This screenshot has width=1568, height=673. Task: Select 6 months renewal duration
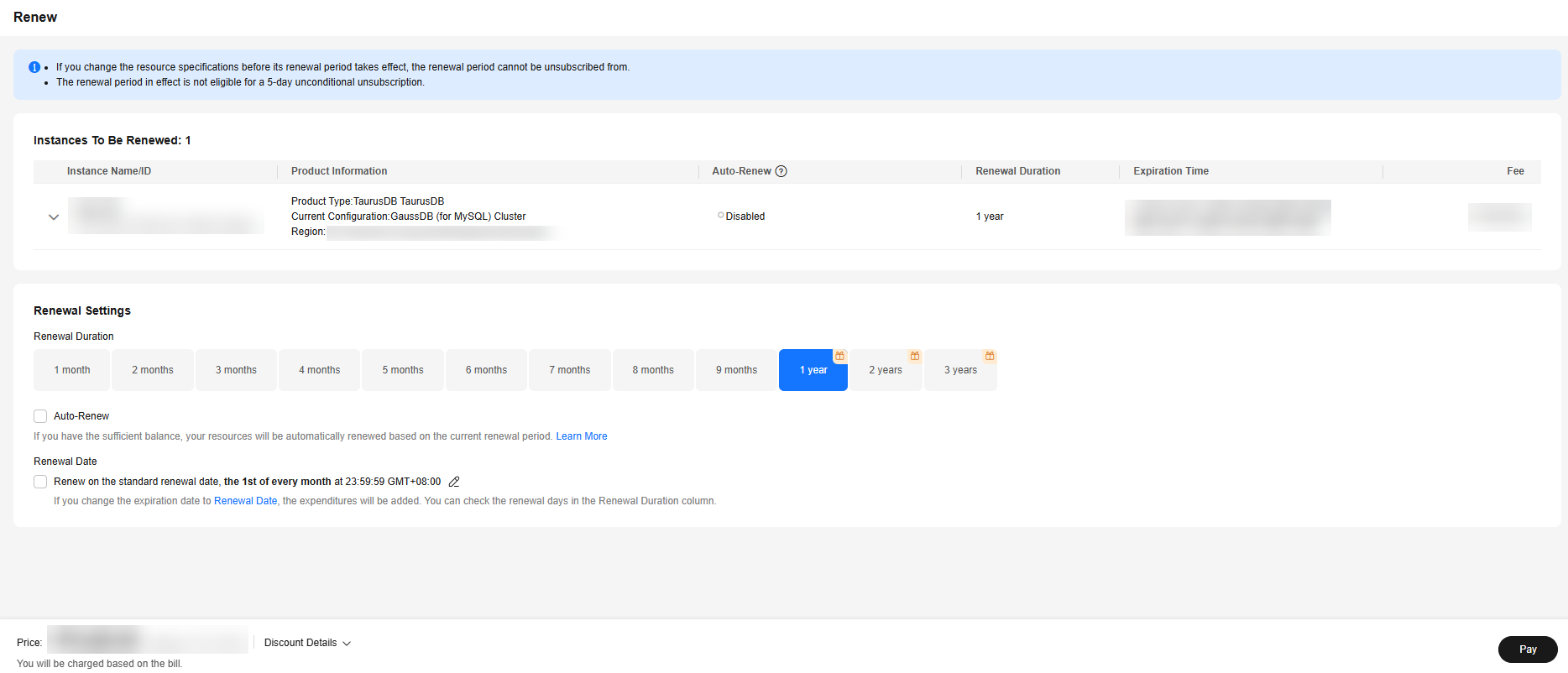pyautogui.click(x=487, y=370)
